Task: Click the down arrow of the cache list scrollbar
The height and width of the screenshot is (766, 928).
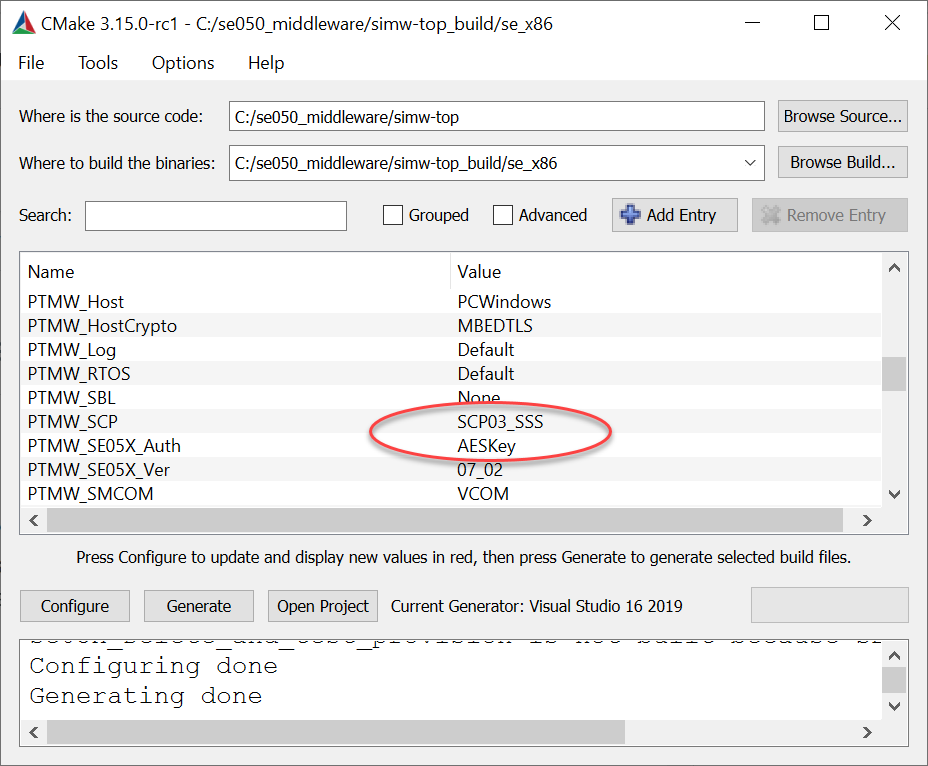Action: pyautogui.click(x=895, y=494)
